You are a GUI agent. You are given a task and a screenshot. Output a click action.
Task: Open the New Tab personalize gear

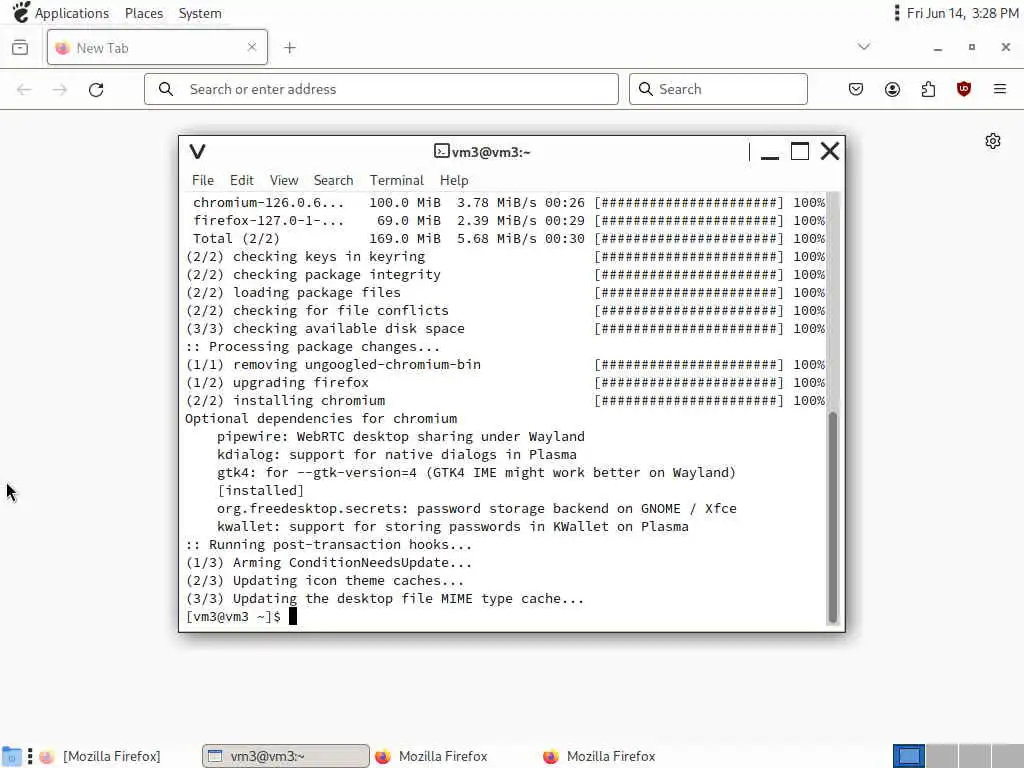click(993, 141)
